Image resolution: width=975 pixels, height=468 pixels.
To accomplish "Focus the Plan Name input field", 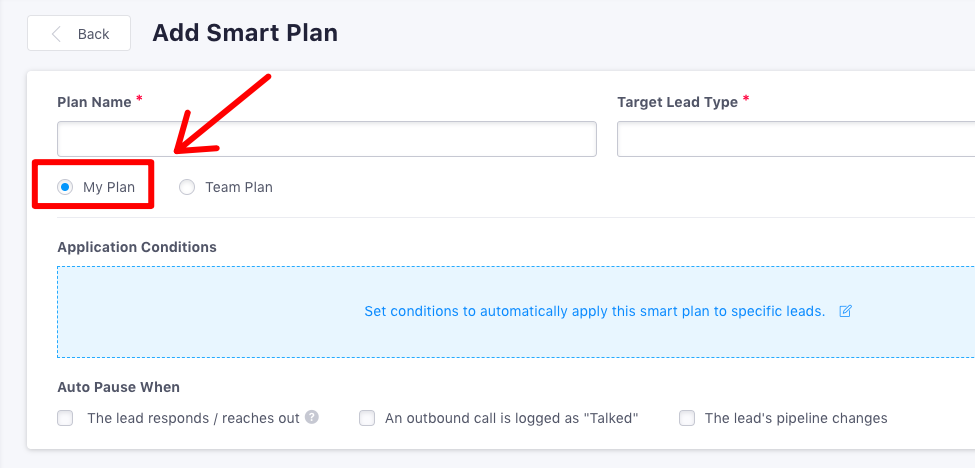I will 326,139.
